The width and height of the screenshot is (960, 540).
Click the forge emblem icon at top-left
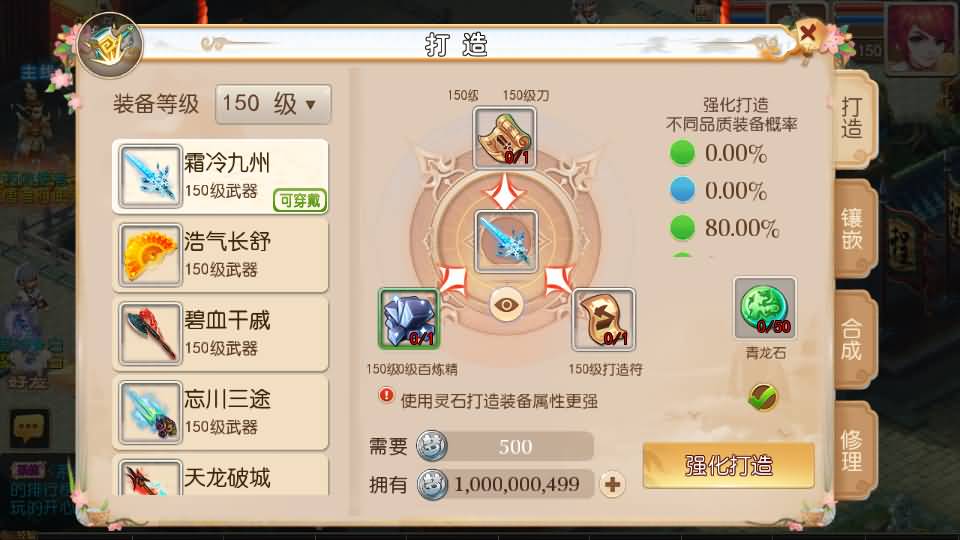click(x=110, y=45)
